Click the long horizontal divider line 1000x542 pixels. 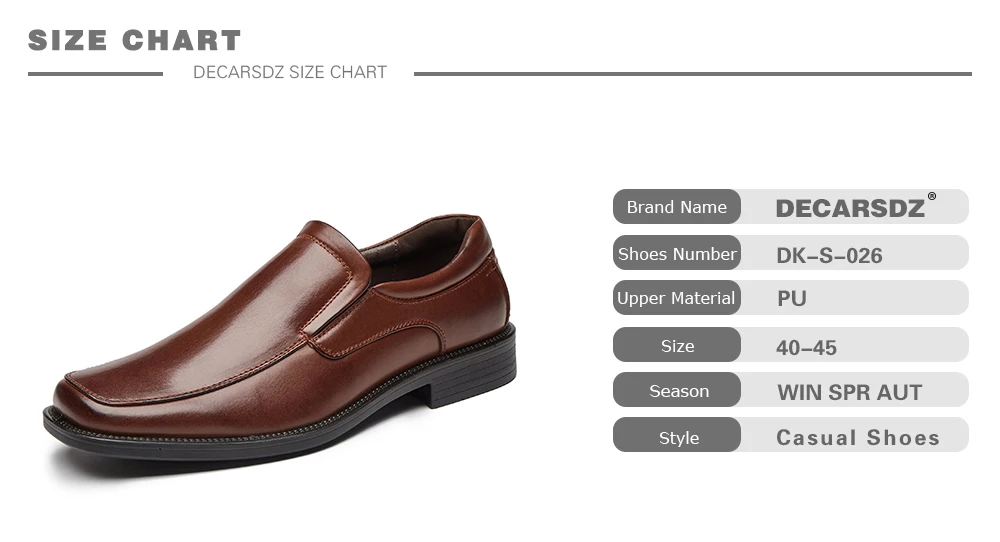click(x=693, y=74)
